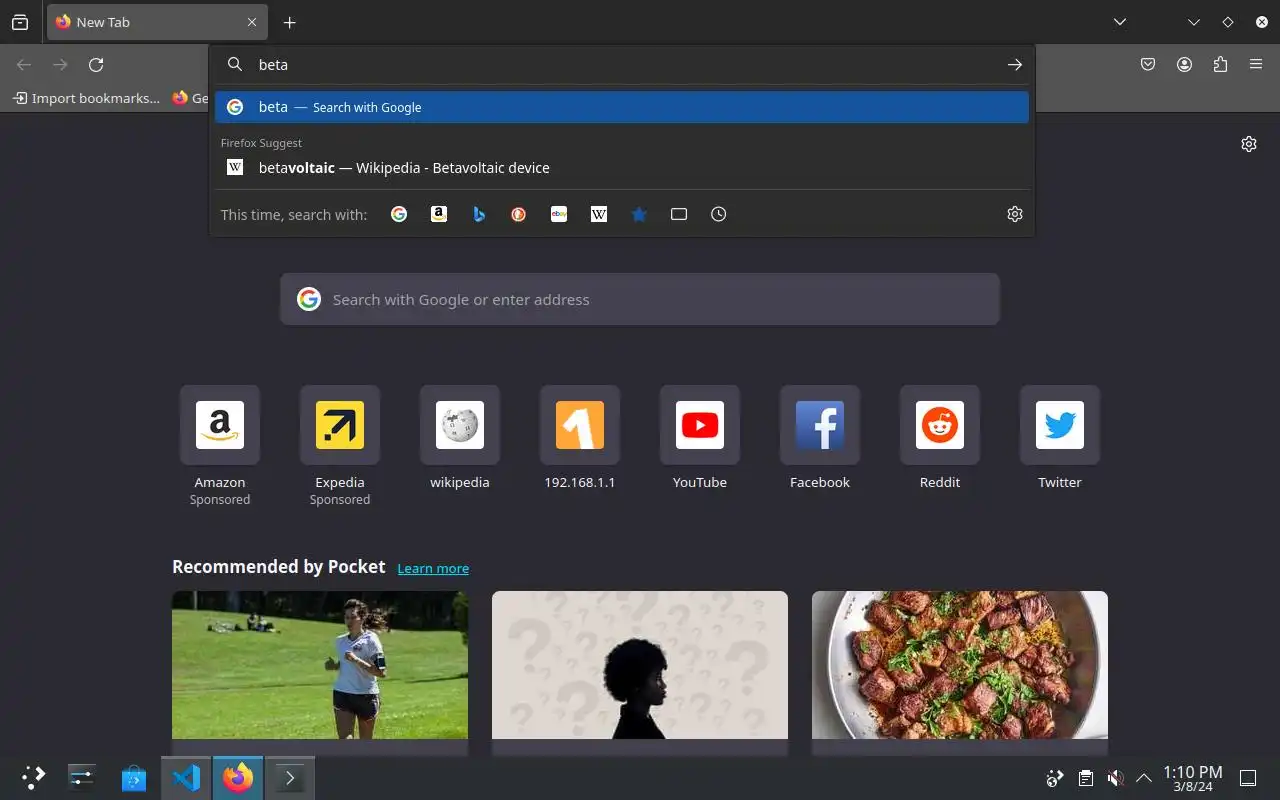Click the Firefox View icon in tab bar
Screen dimensions: 1280x800
tap(20, 22)
